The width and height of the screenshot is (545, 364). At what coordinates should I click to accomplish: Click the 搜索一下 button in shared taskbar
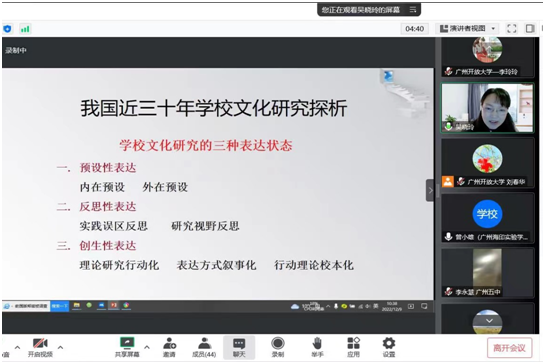[x=60, y=306]
